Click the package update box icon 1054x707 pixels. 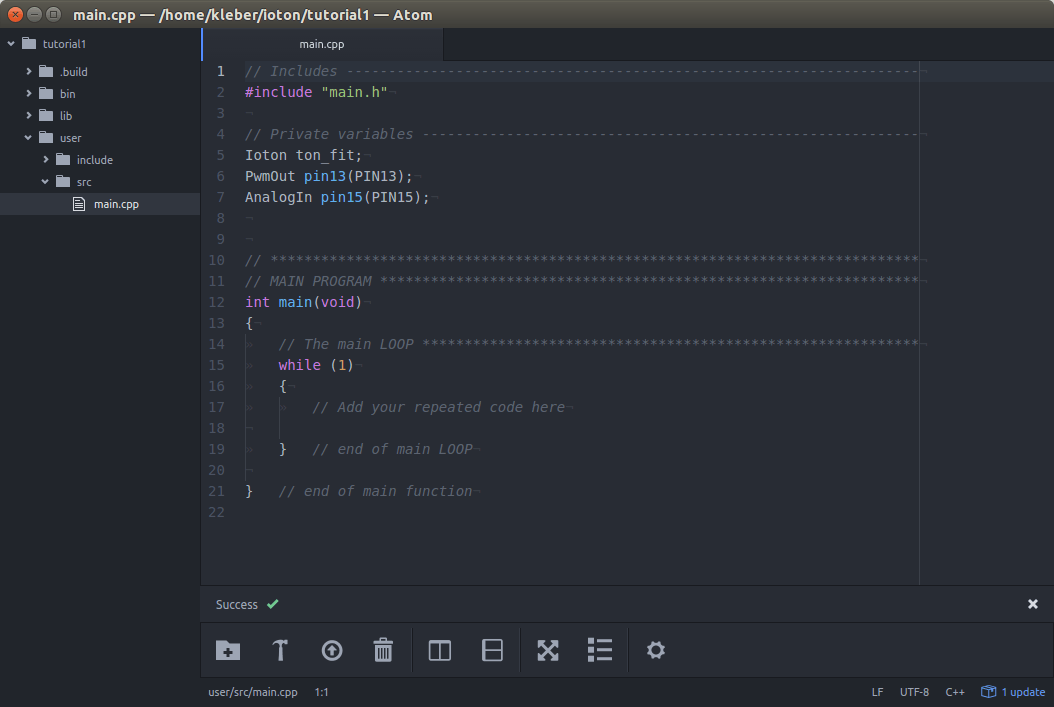(x=988, y=692)
